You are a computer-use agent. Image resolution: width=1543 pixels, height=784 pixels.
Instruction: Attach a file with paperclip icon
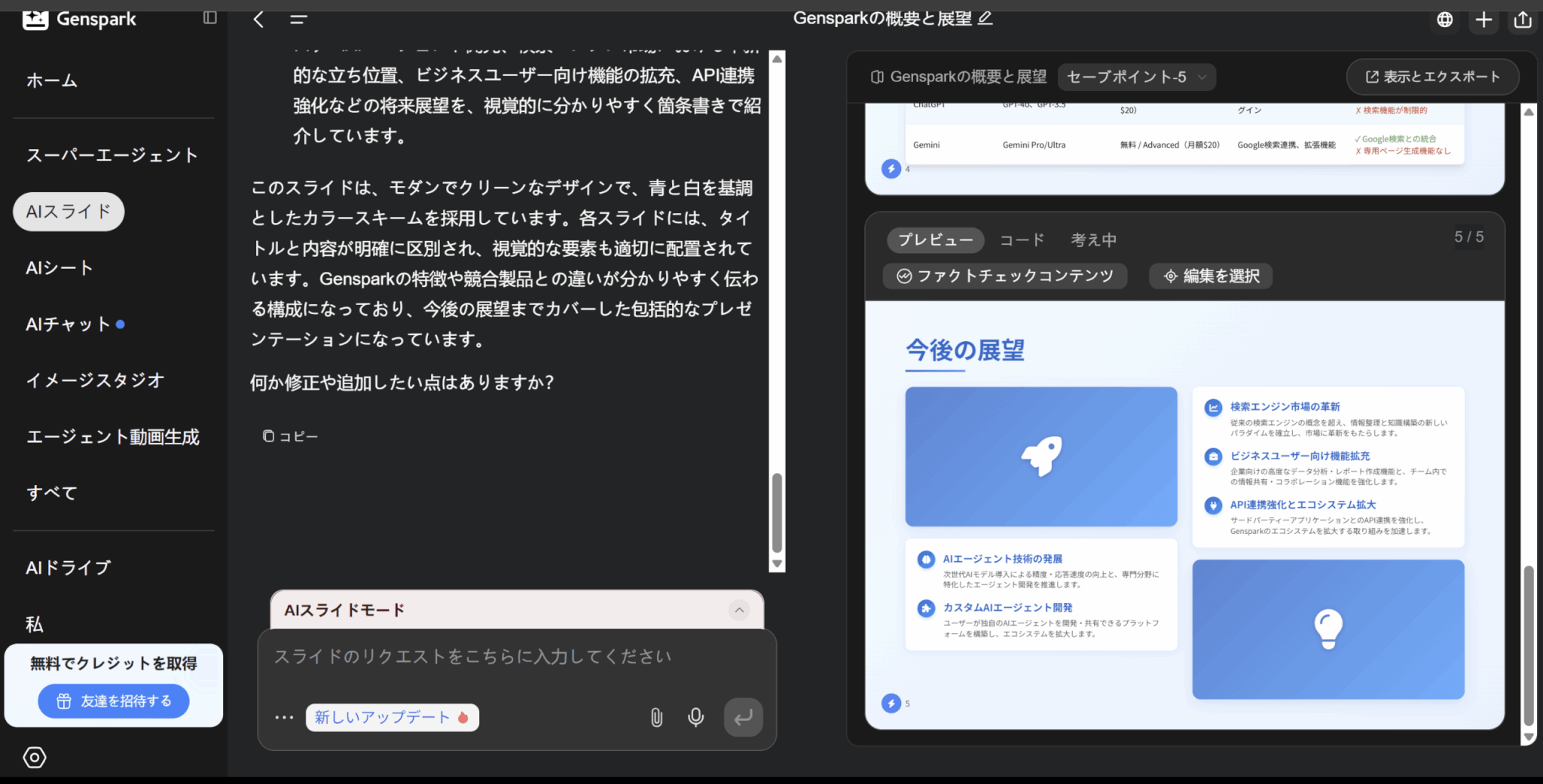[x=656, y=717]
